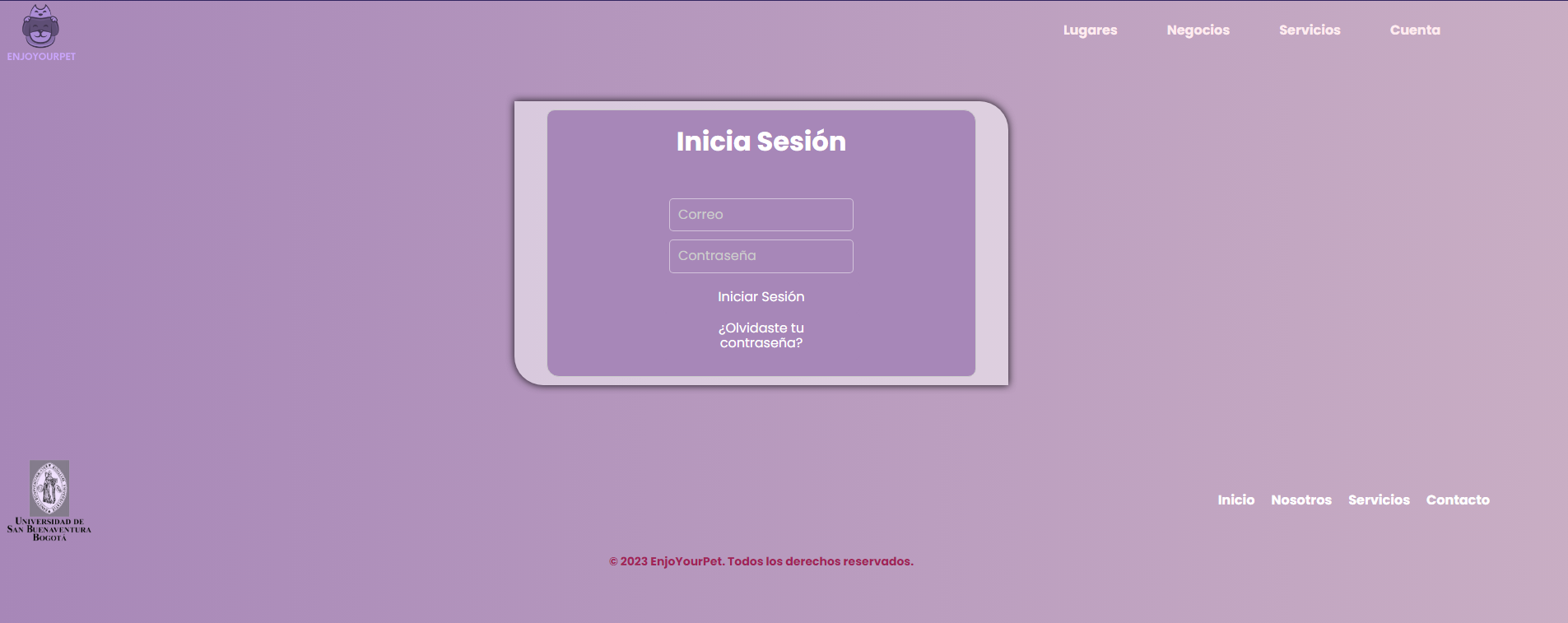1568x623 pixels.
Task: Focus the Contraseña input field
Action: [x=761, y=256]
